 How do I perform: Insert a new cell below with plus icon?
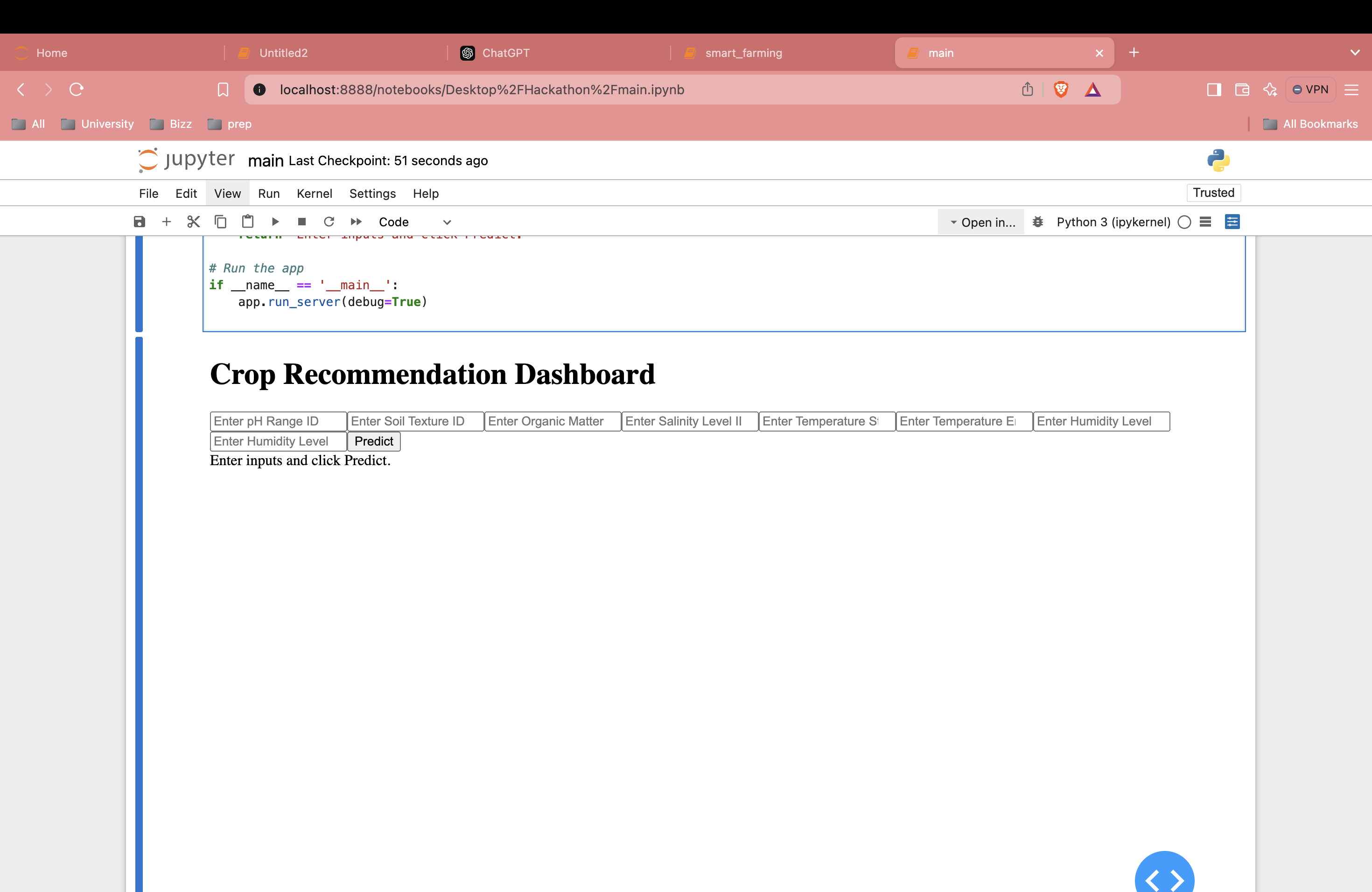tap(167, 222)
